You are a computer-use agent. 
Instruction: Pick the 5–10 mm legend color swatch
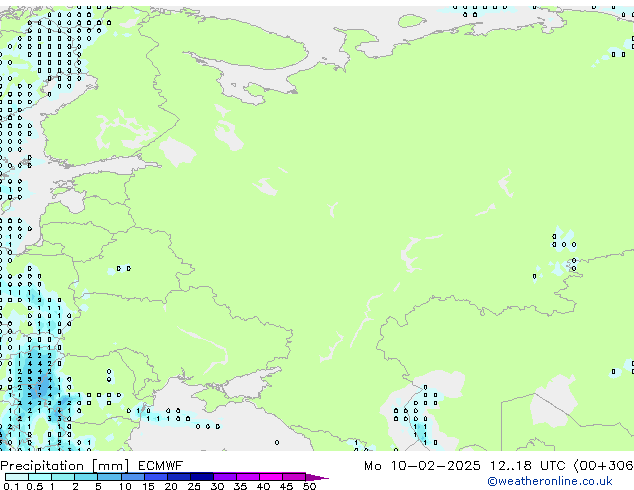pos(110,477)
